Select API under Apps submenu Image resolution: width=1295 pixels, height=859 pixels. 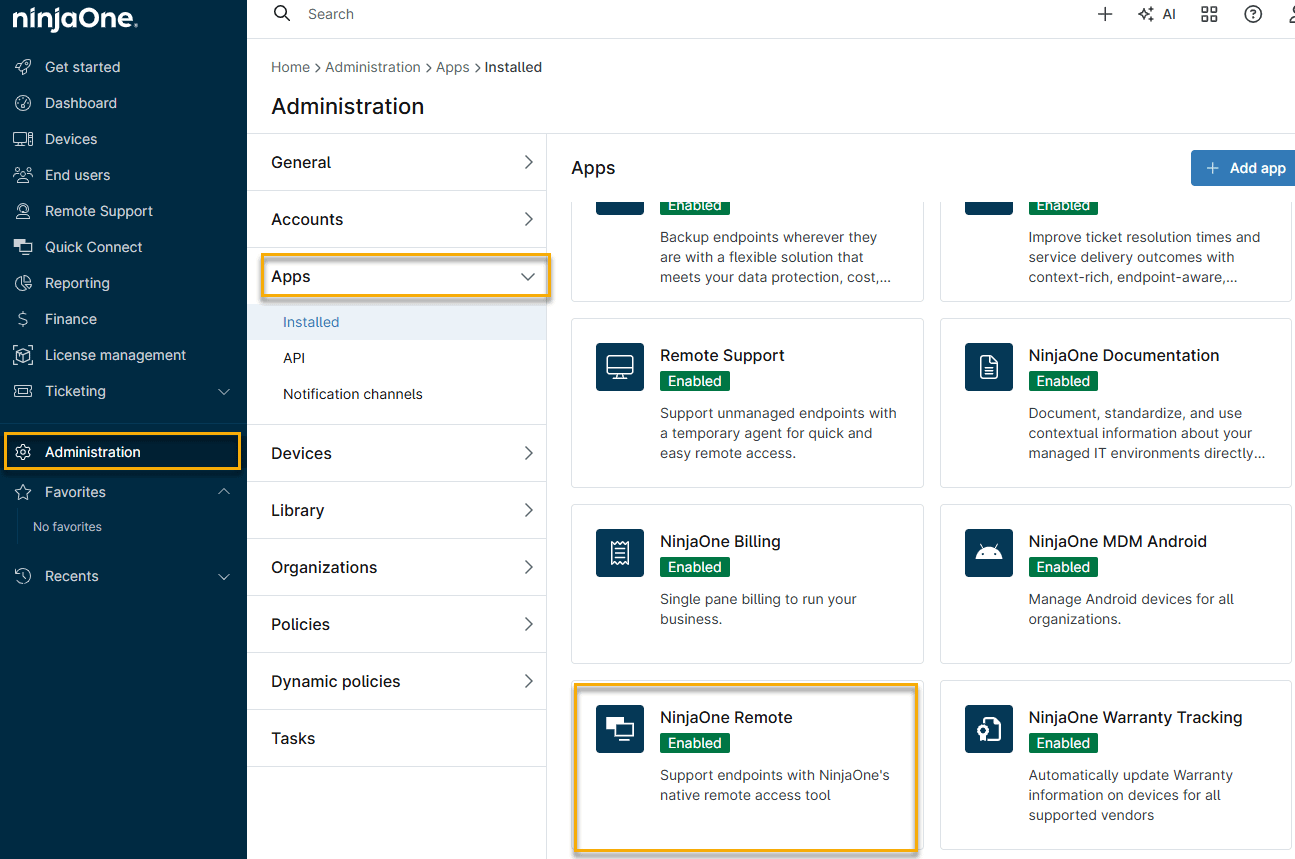tap(294, 358)
